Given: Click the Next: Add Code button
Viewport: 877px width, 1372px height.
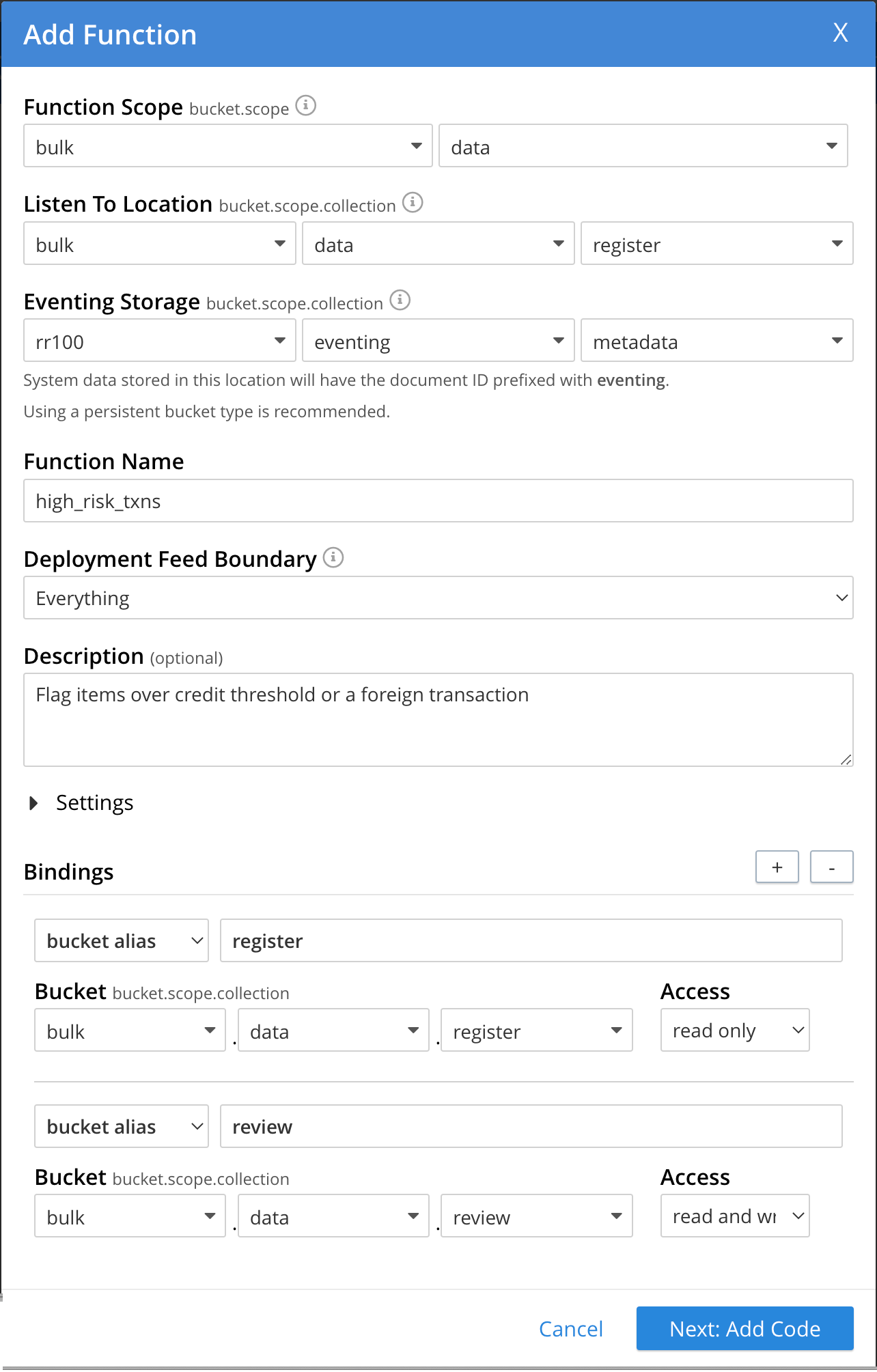Looking at the screenshot, I should coord(744,1329).
